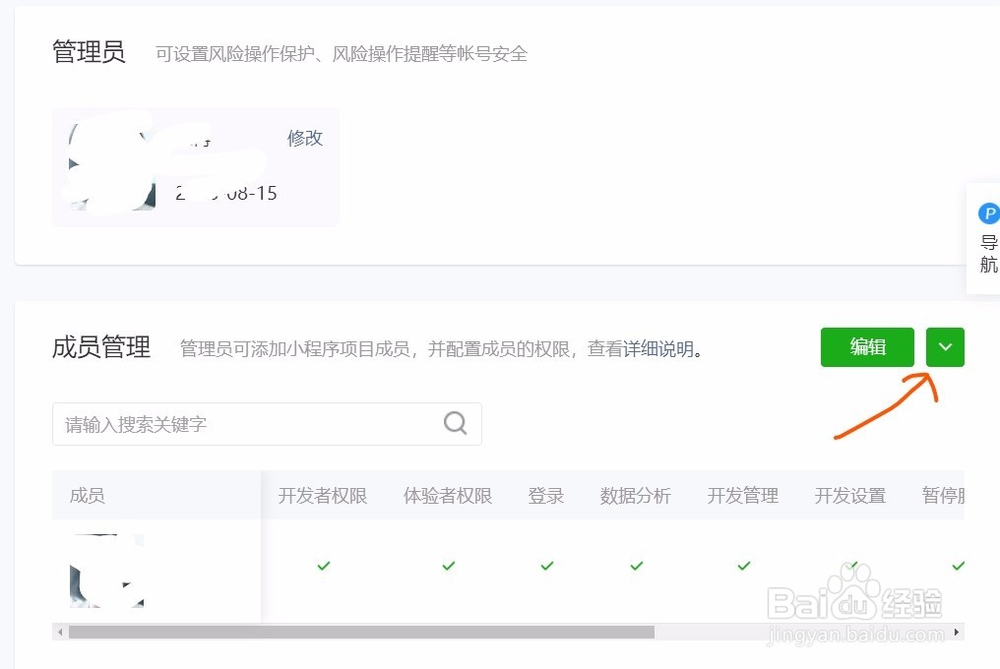1000x669 pixels.
Task: Click the scrollbar left arrow
Action: pos(60,632)
